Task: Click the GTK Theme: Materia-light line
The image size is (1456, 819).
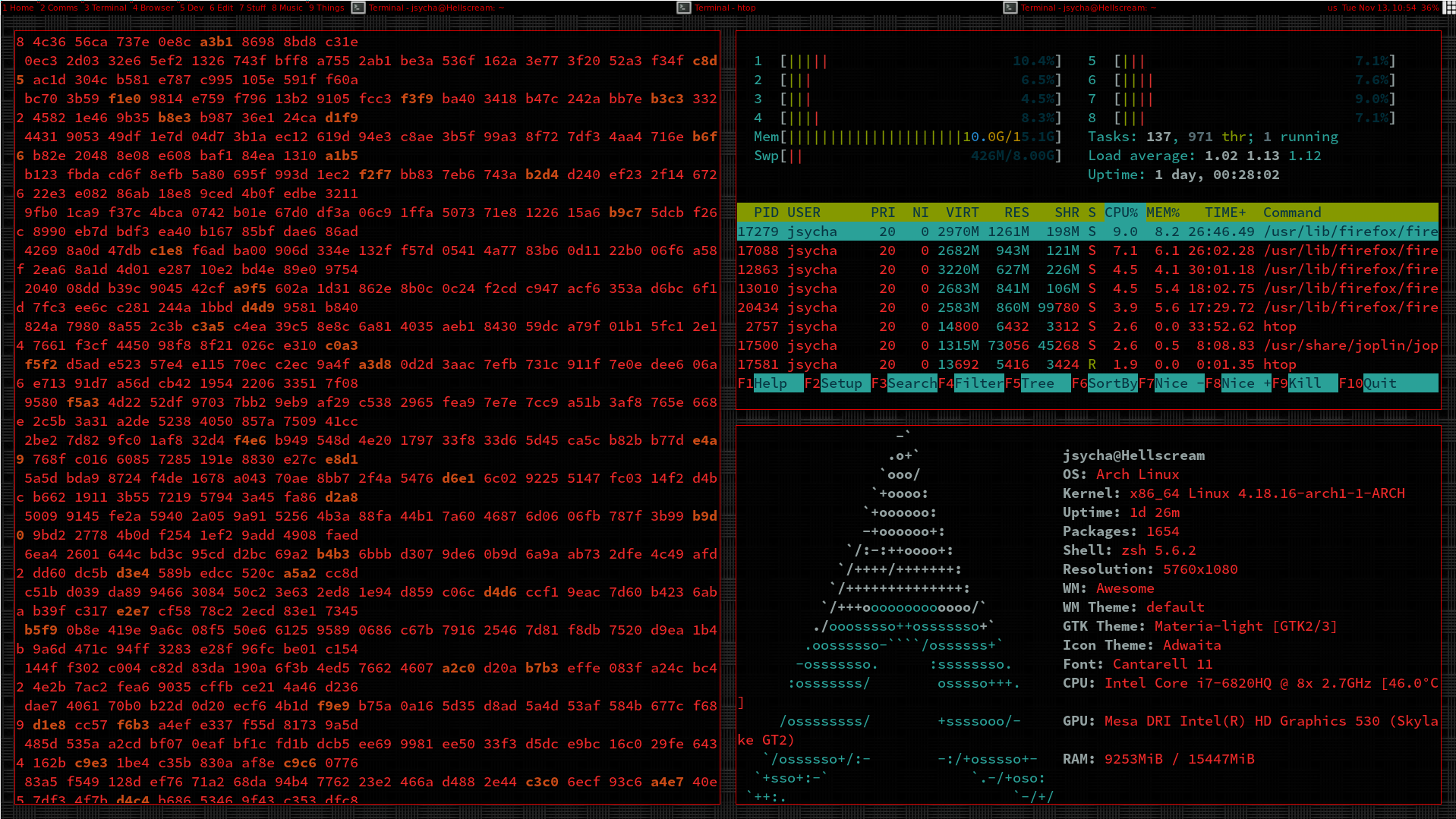Action: pyautogui.click(x=1200, y=626)
